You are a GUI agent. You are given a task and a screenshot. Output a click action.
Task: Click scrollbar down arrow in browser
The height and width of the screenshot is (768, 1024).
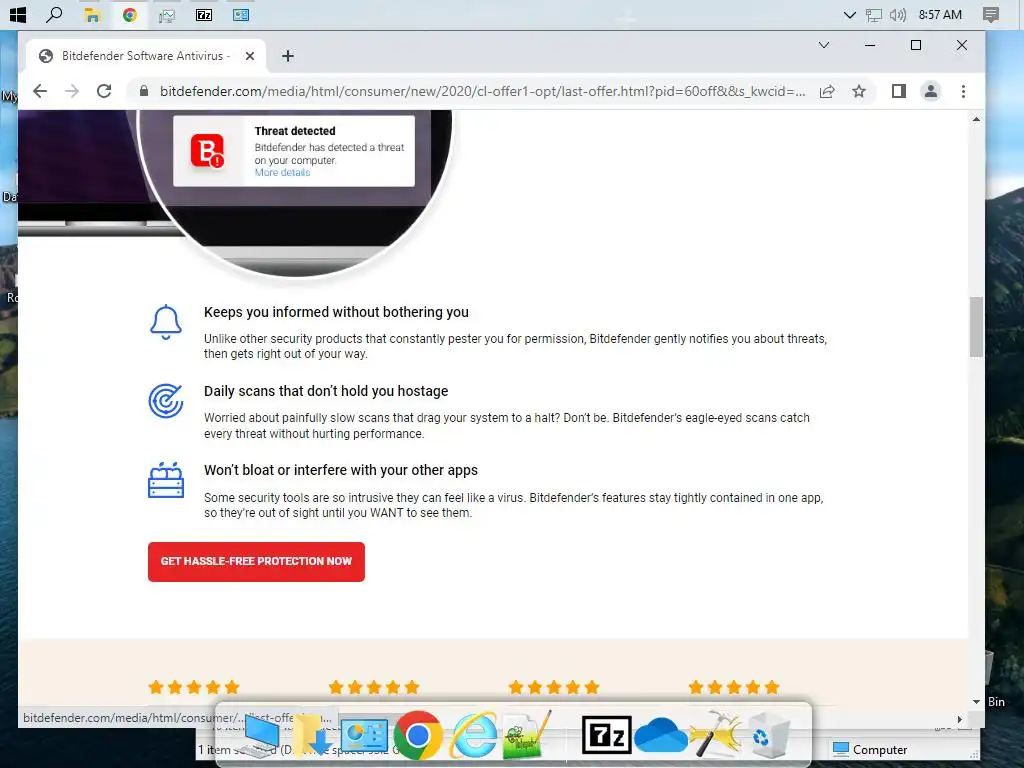[976, 701]
